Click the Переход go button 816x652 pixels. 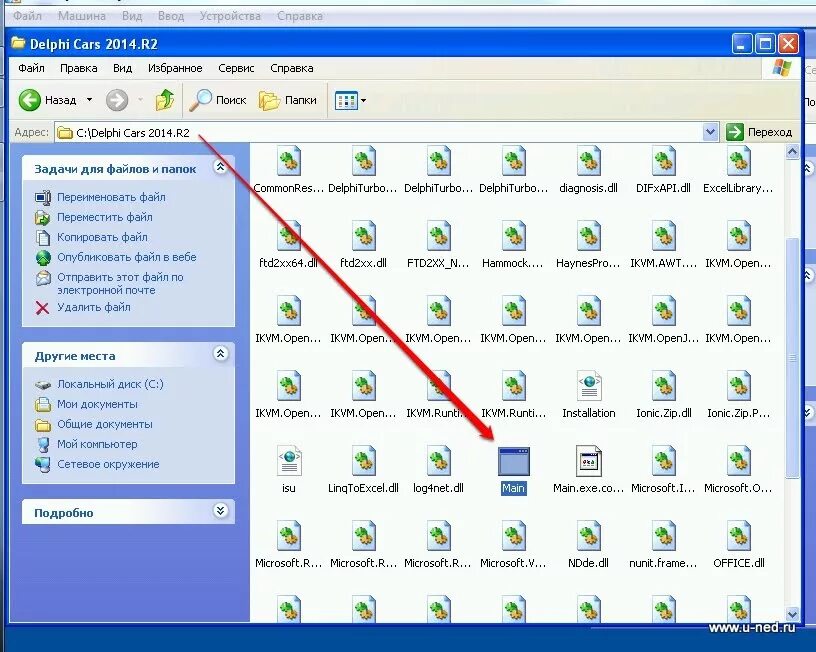tap(760, 132)
